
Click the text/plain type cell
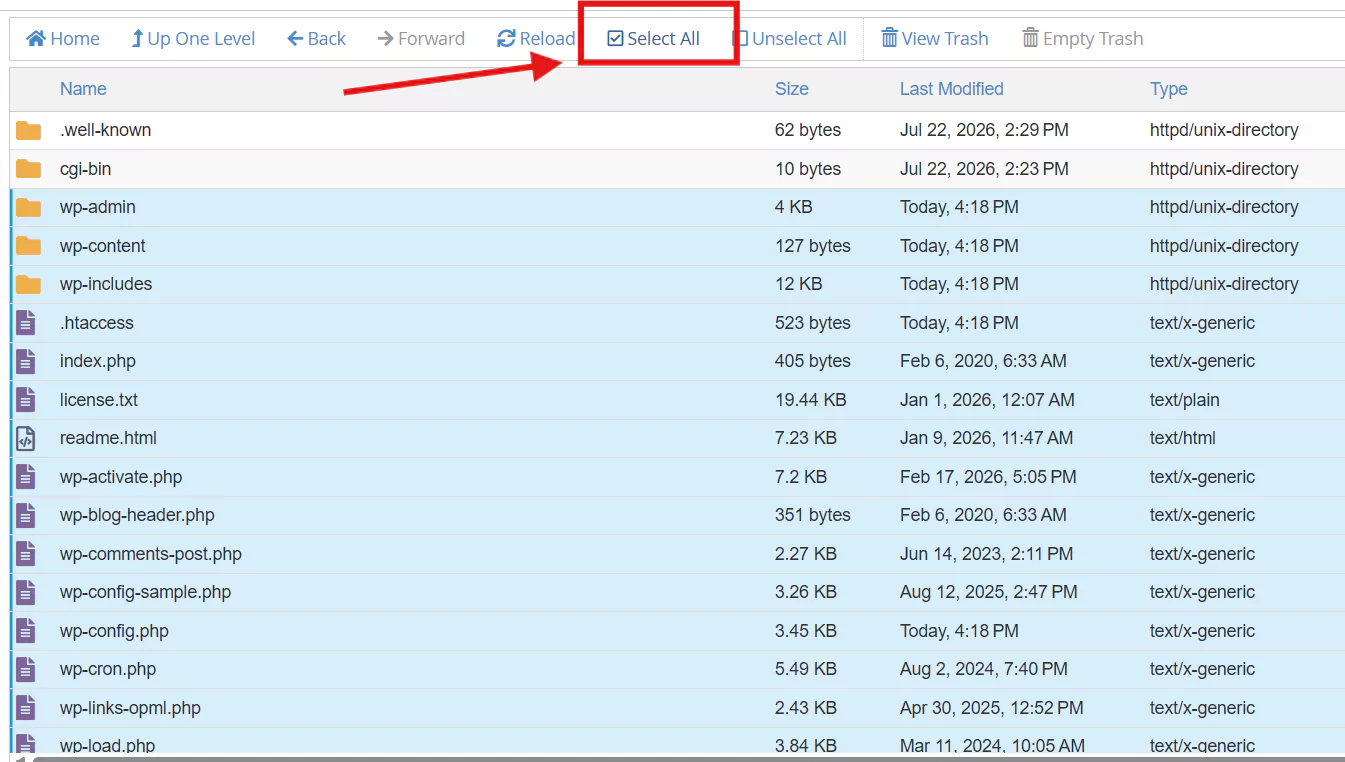click(1185, 400)
